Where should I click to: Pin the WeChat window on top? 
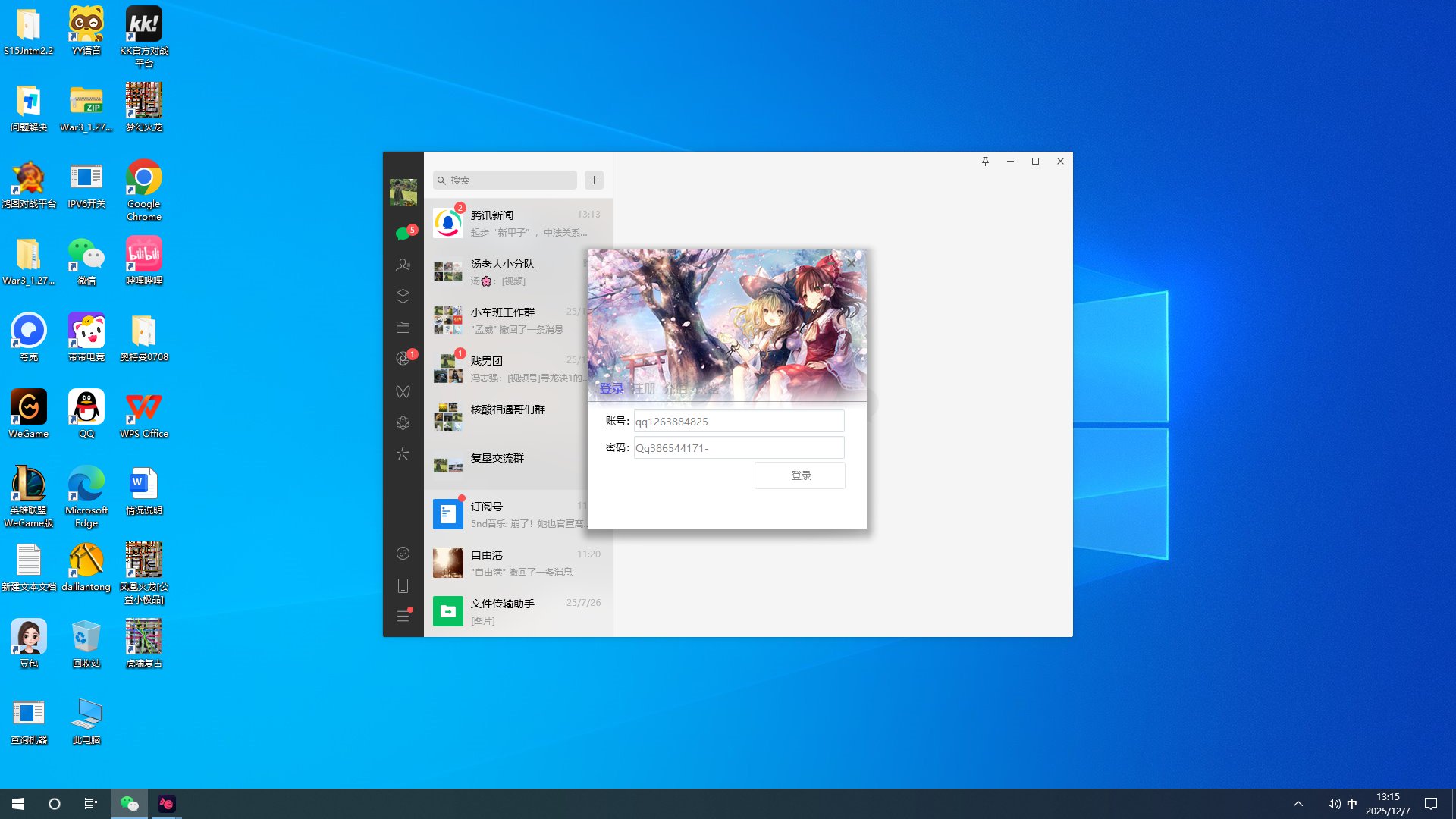click(985, 162)
